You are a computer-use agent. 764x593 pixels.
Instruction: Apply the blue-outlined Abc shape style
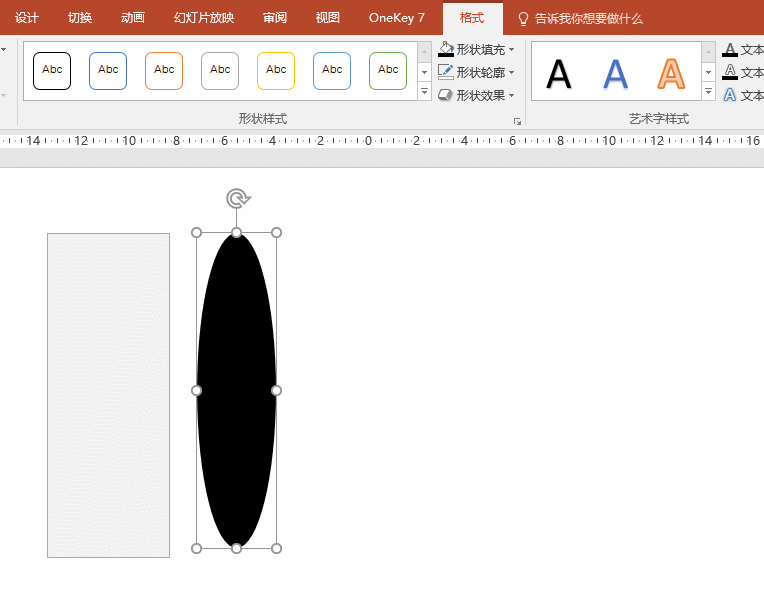point(108,71)
